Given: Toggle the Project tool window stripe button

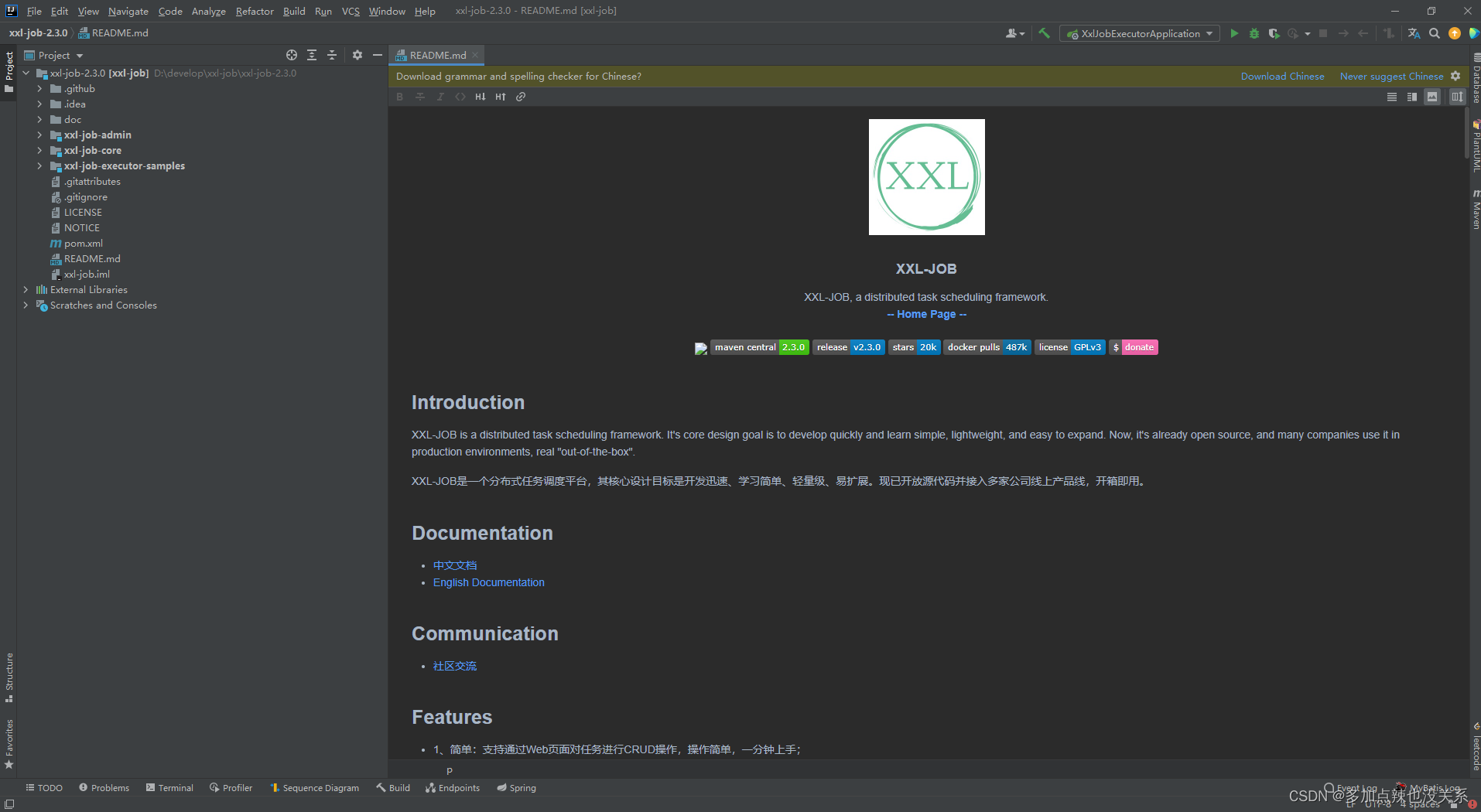Looking at the screenshot, I should point(9,72).
